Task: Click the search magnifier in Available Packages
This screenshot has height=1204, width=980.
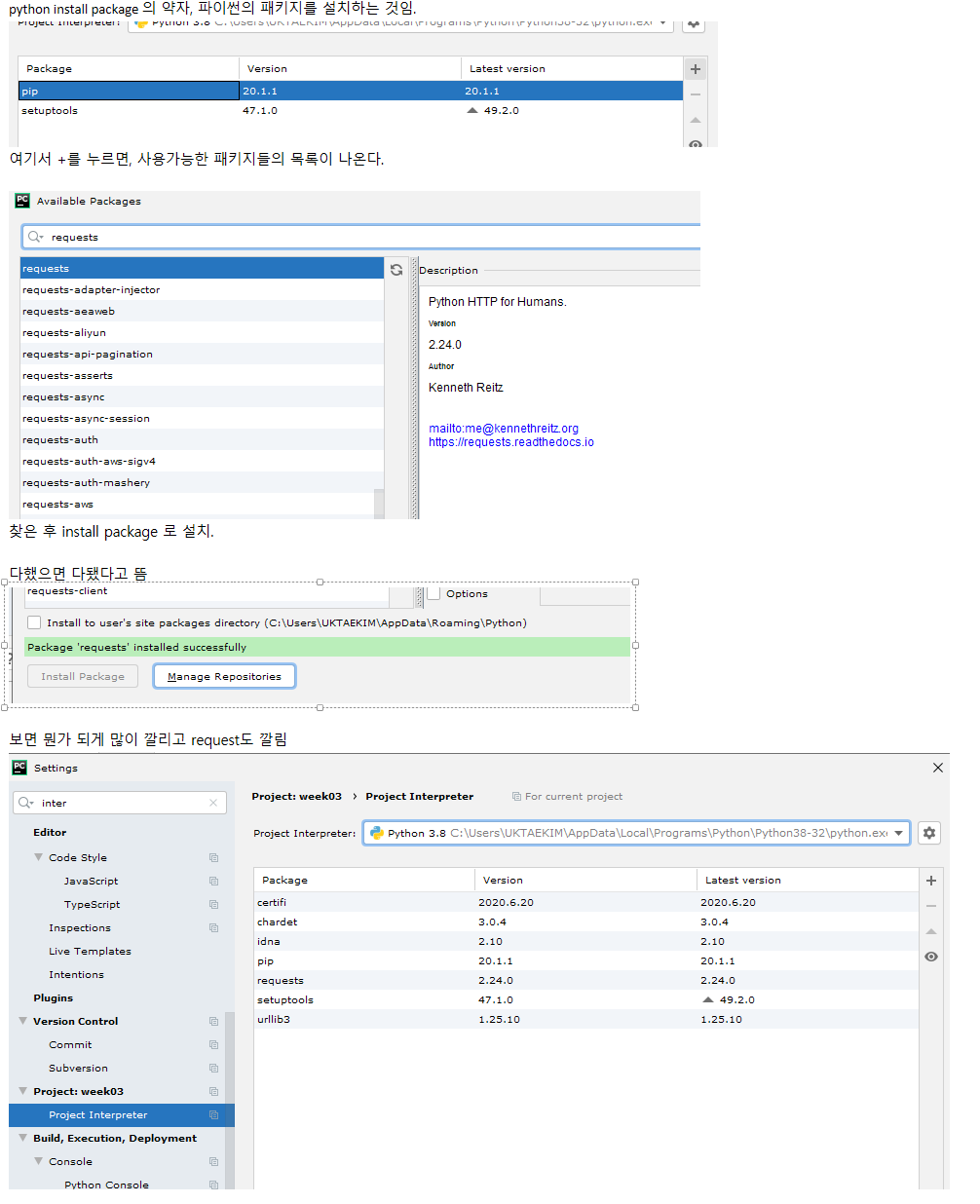Action: (x=35, y=237)
